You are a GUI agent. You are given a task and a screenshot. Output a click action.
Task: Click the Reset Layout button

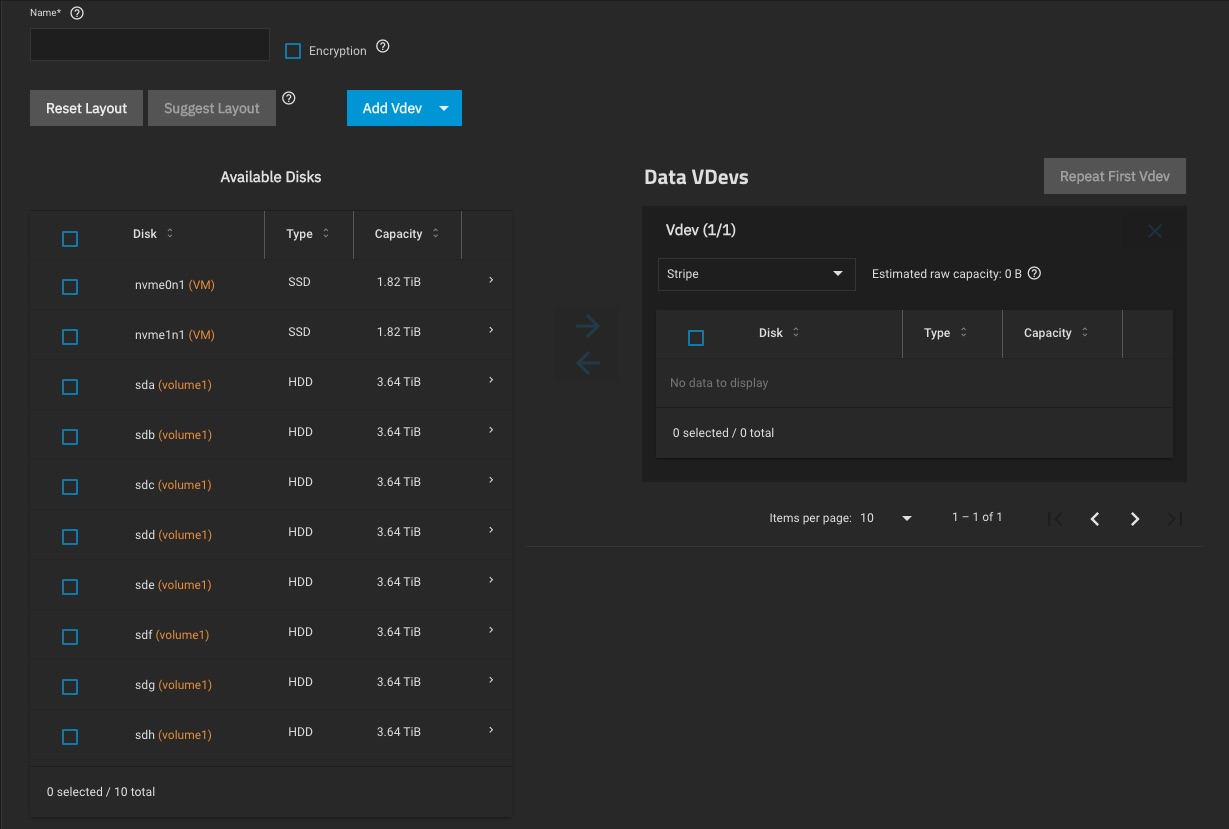tap(87, 108)
